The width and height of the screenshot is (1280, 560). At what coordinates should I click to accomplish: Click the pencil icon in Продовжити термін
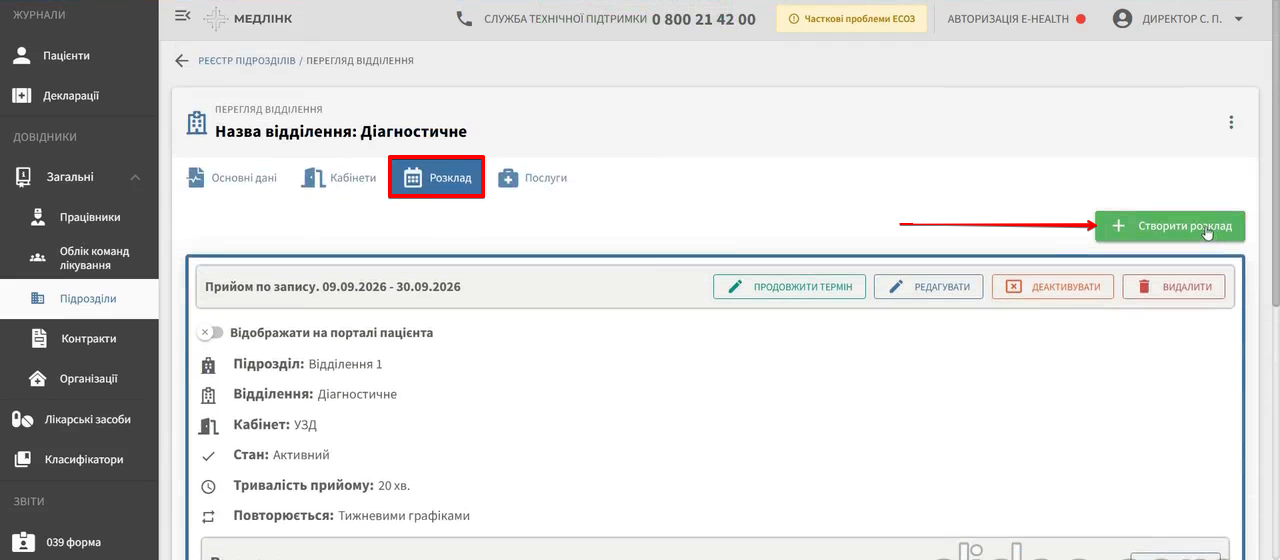735,286
